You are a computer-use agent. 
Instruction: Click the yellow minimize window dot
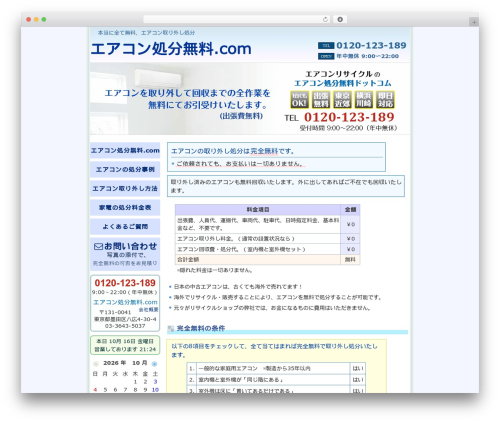click(x=36, y=20)
